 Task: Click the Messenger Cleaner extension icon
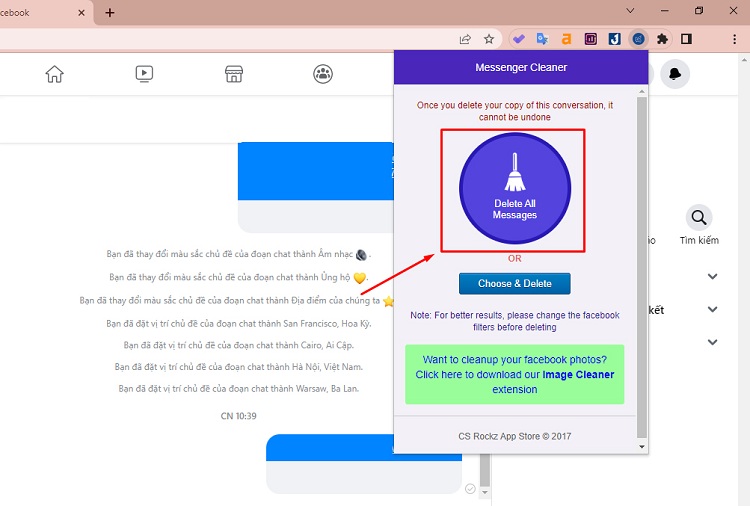pyautogui.click(x=639, y=39)
